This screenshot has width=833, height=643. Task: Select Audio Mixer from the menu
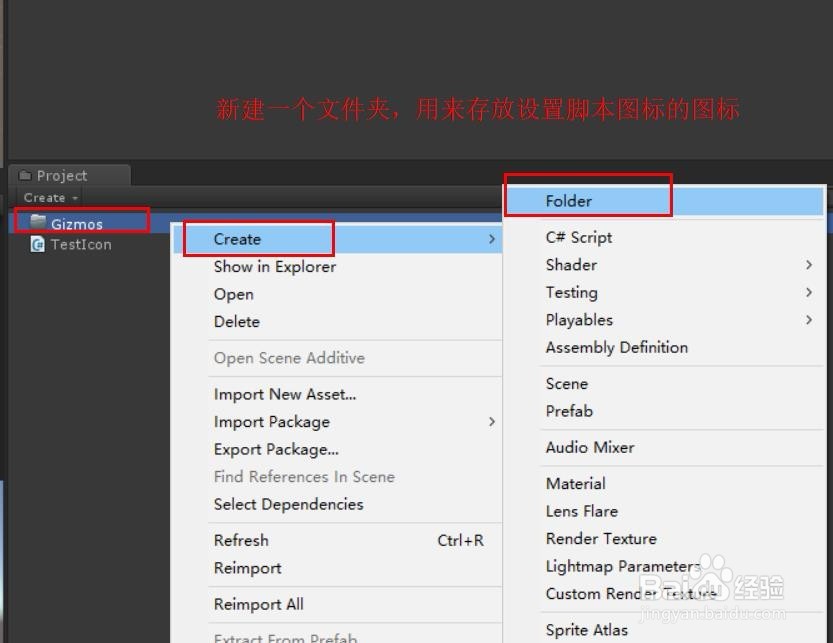click(588, 447)
